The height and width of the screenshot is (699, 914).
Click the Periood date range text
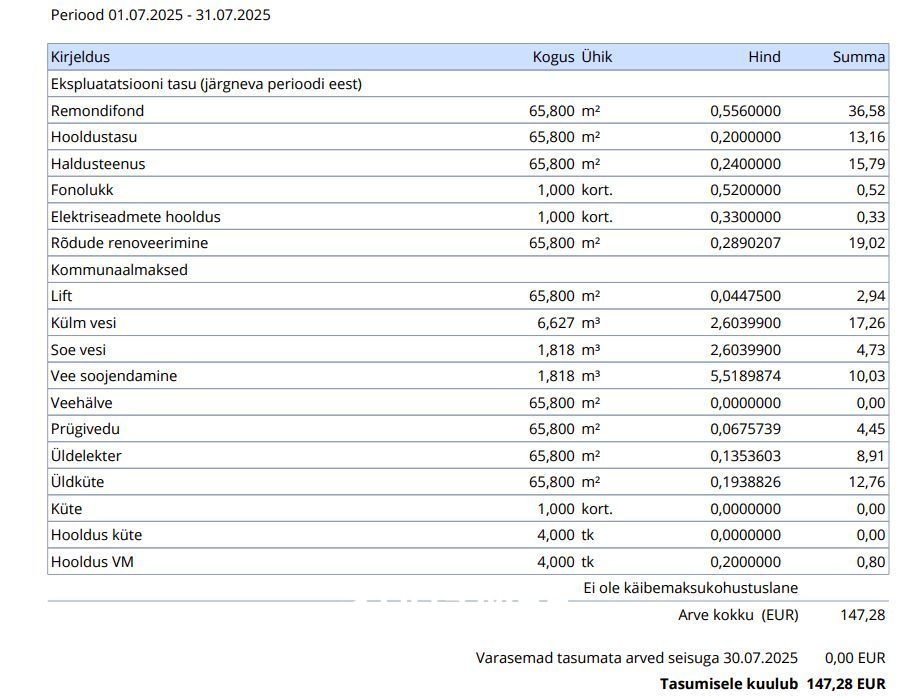[160, 15]
